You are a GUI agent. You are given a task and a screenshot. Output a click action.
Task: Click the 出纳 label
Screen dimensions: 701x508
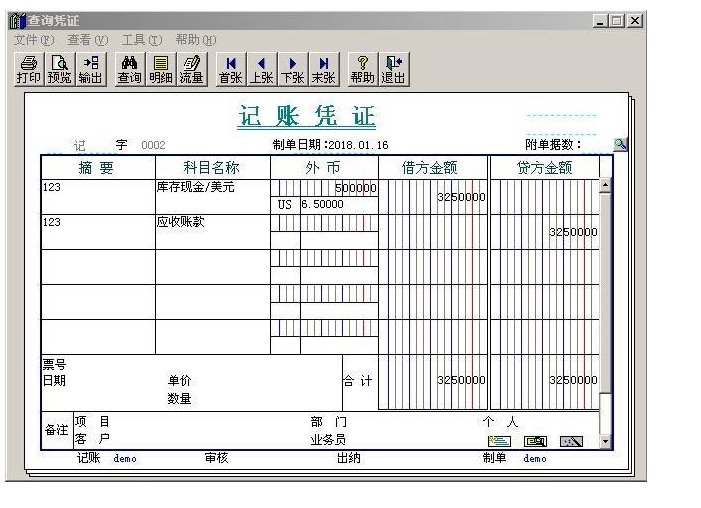click(x=349, y=457)
